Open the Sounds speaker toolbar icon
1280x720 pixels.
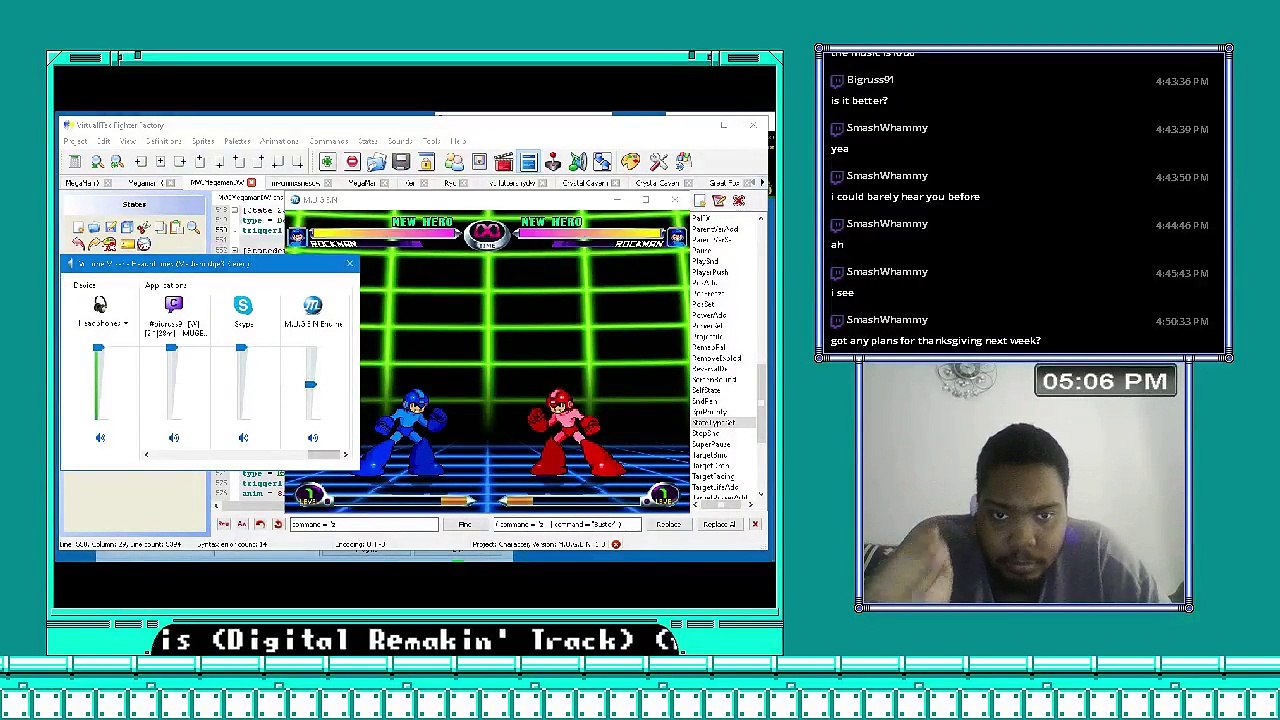coord(577,162)
